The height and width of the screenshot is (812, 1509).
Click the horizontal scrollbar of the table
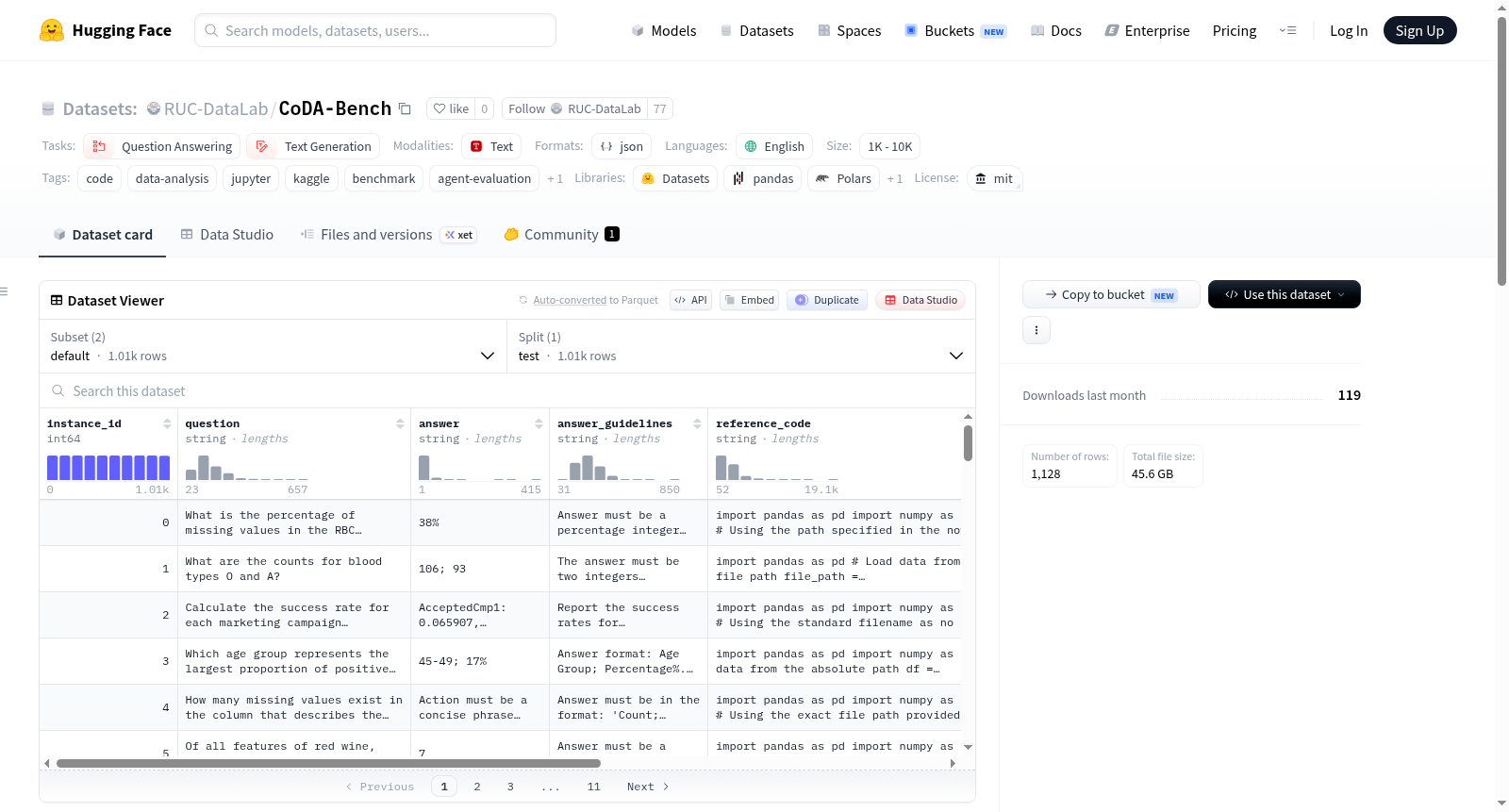click(x=328, y=763)
